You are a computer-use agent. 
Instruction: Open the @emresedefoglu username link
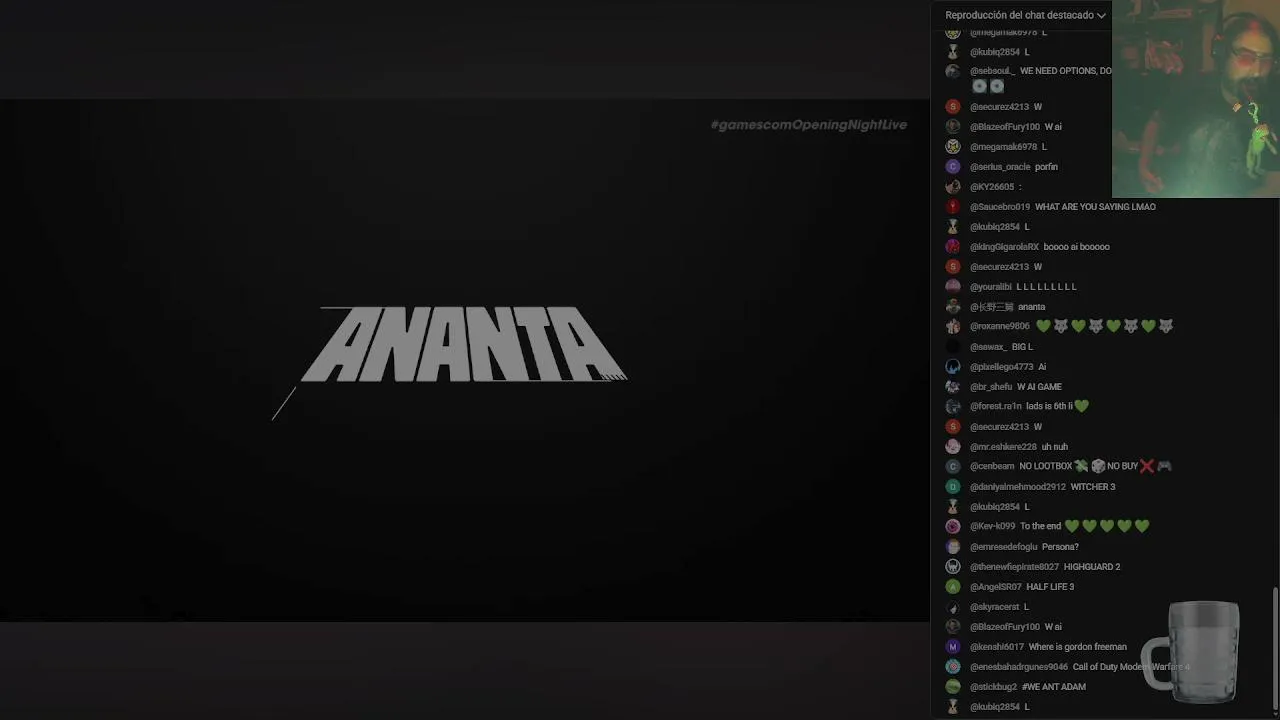pos(1003,547)
